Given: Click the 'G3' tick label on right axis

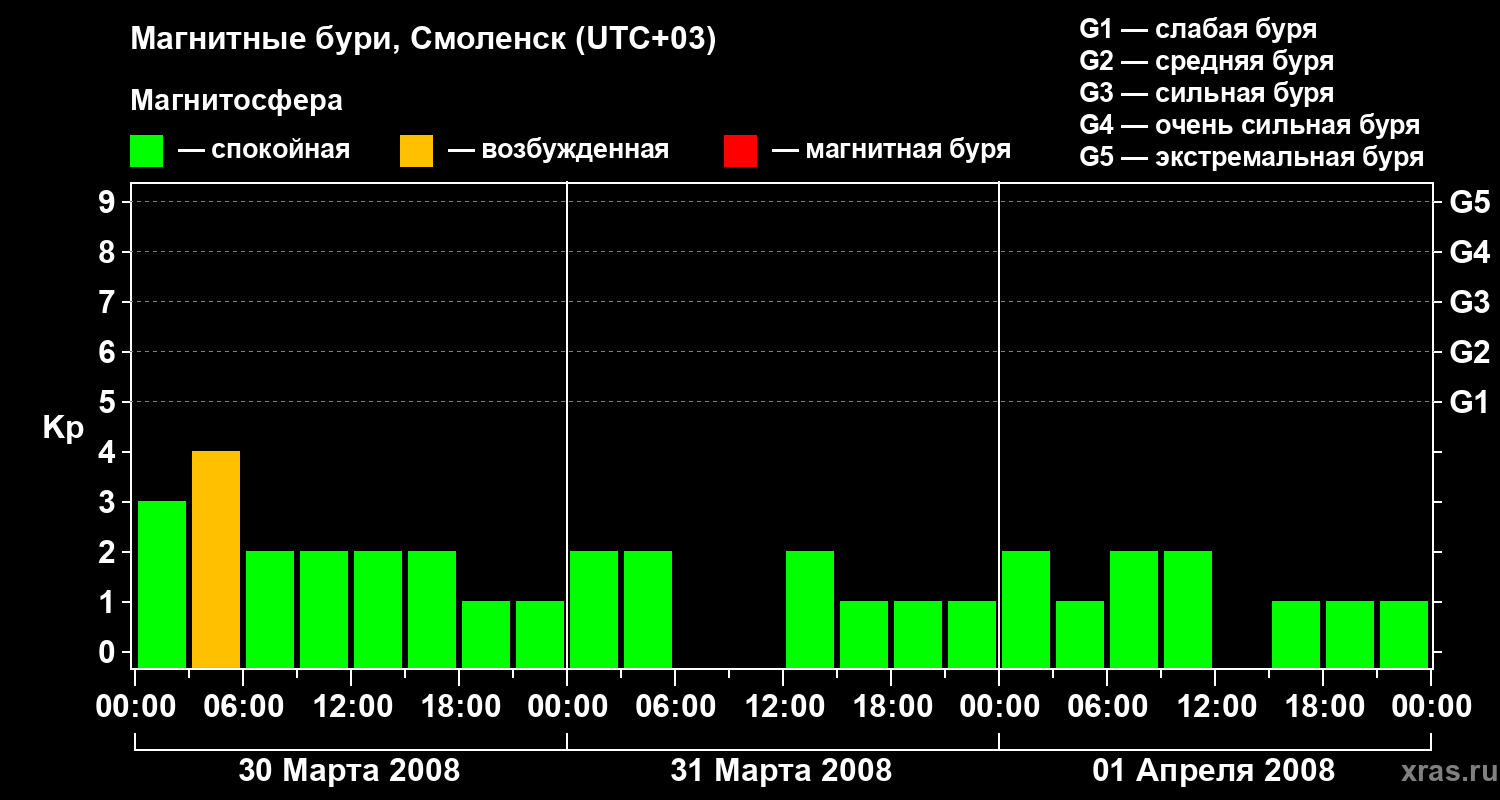Looking at the screenshot, I should pyautogui.click(x=1469, y=302).
